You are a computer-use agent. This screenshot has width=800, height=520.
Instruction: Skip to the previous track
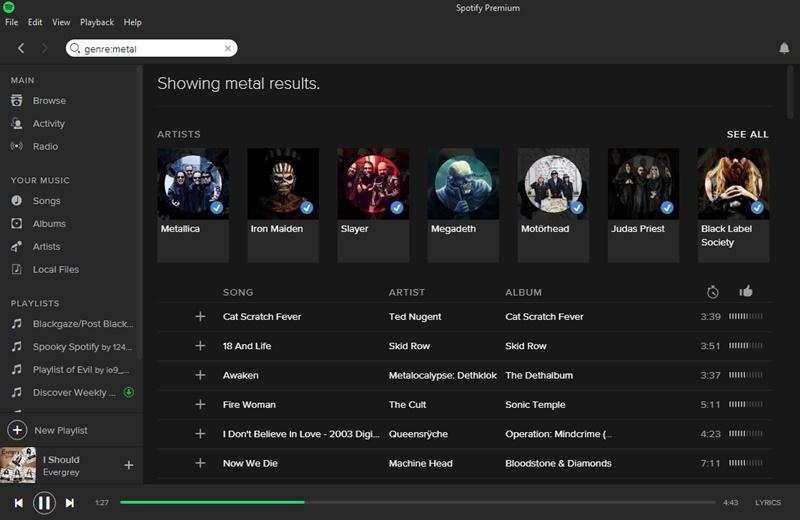click(18, 503)
